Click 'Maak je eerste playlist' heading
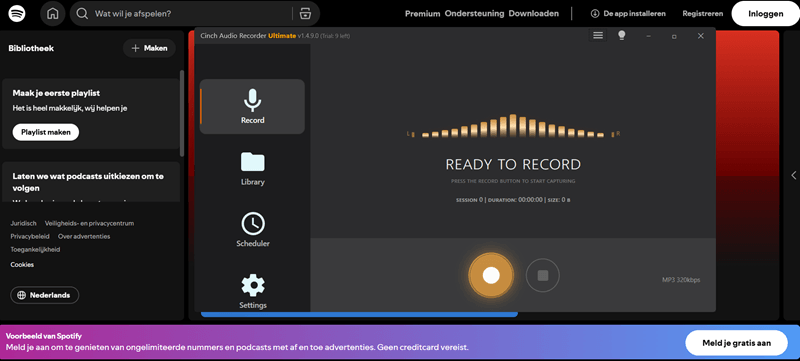Screen dimensions: 800x361 [56, 93]
